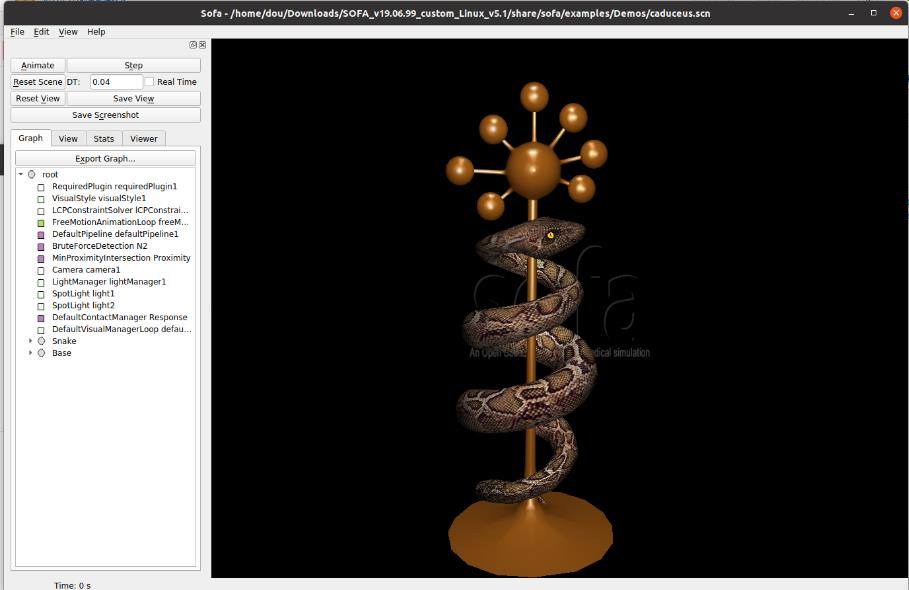Click the LightManager node icon

41,282
